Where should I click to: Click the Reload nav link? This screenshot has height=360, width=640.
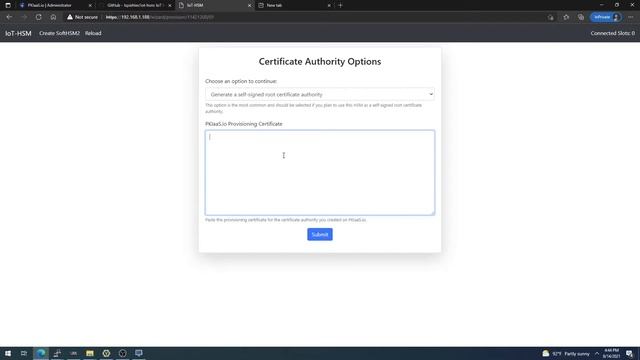coord(93,33)
